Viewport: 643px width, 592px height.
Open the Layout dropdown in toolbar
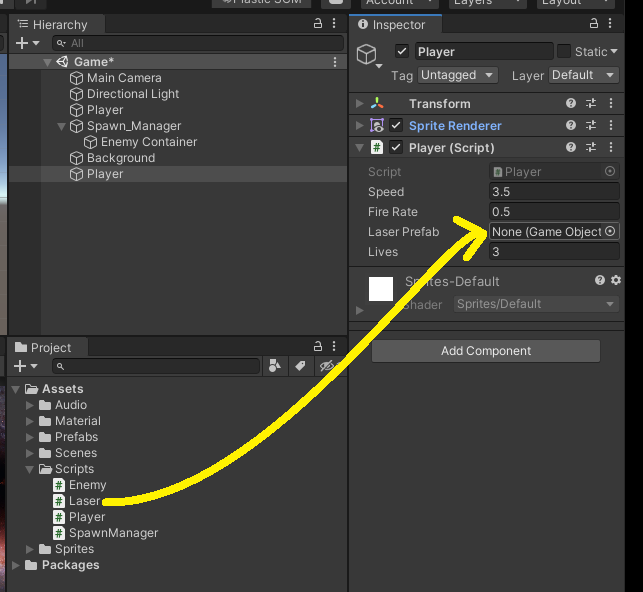tap(576, 2)
